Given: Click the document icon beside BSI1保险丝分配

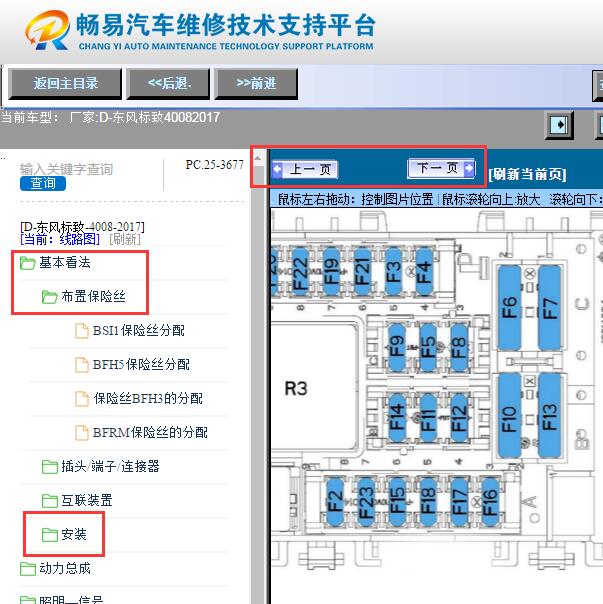Looking at the screenshot, I should [82, 331].
